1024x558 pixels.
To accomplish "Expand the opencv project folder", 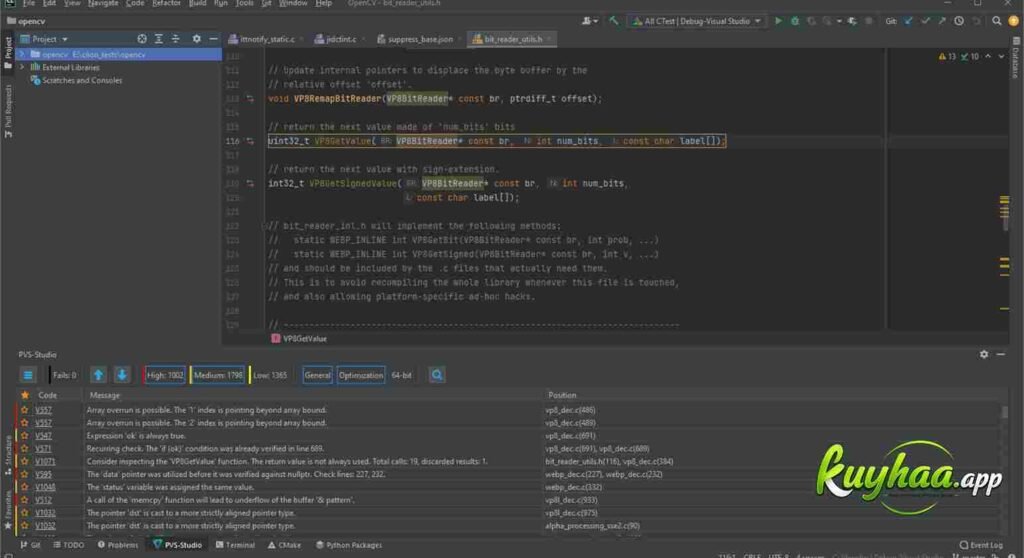I will pyautogui.click(x=22, y=55).
